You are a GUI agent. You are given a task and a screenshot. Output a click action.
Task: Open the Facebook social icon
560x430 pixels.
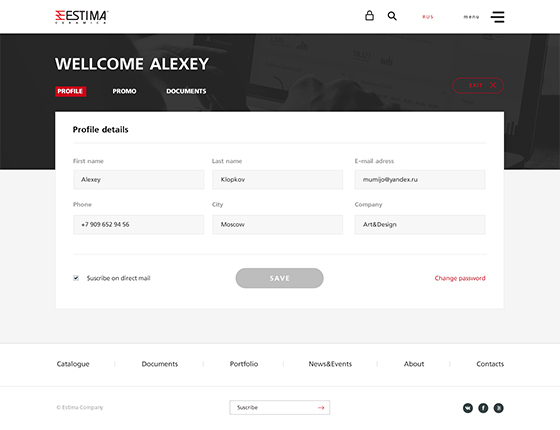[x=483, y=408]
